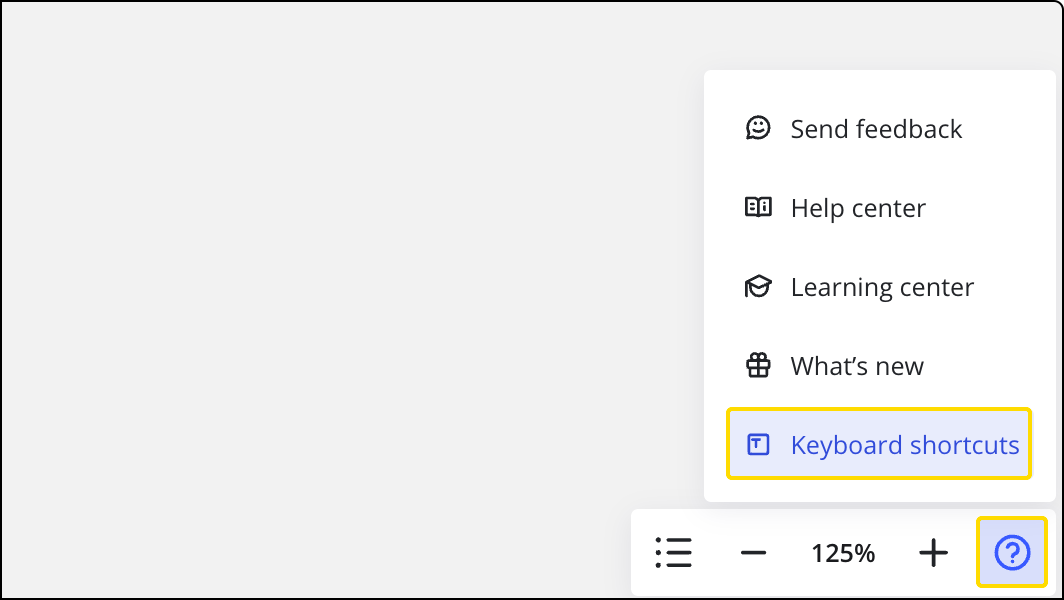This screenshot has width=1064, height=600.
Task: Click the gift box What's new icon
Action: (x=759, y=366)
